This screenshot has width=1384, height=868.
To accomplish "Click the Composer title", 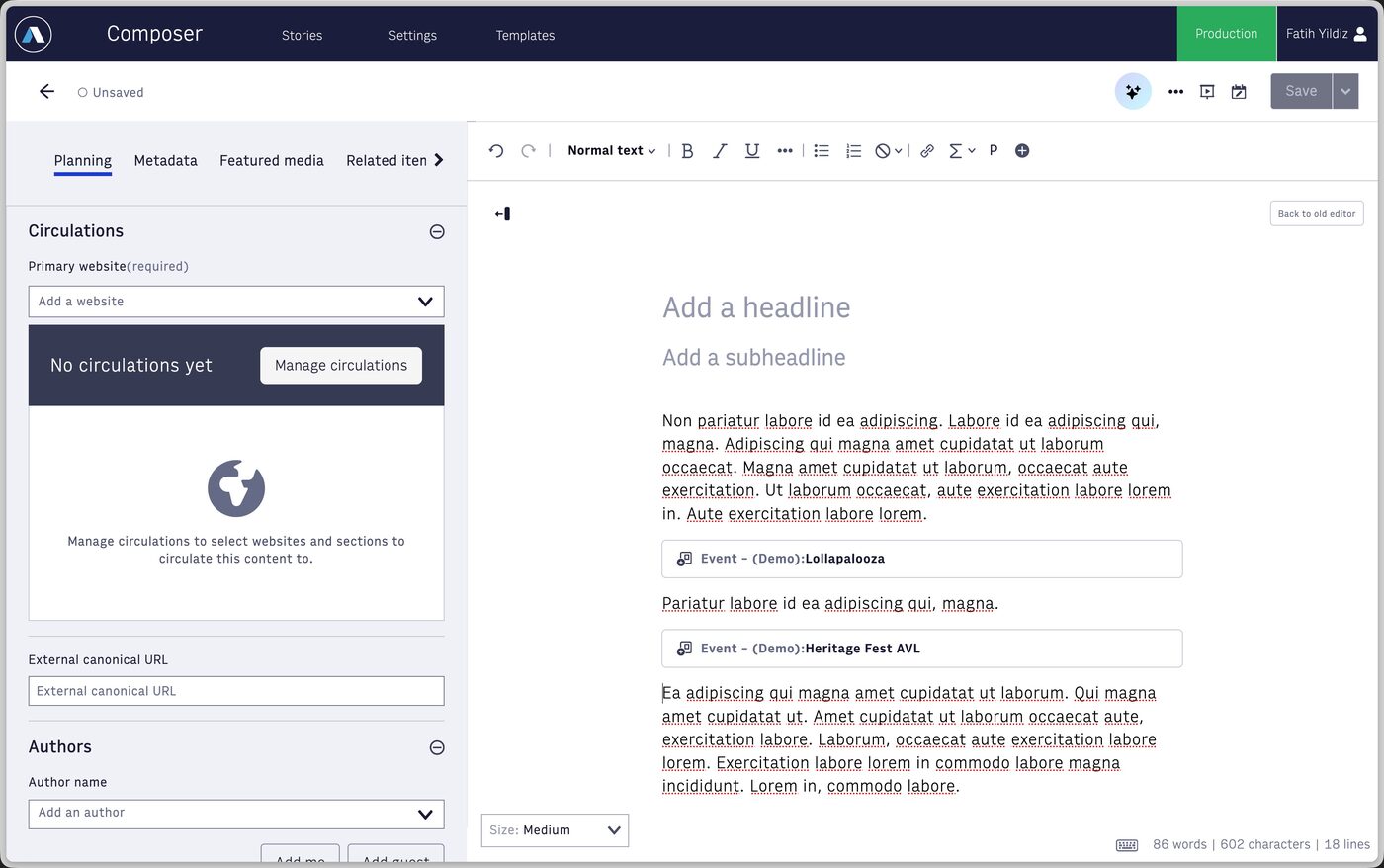I will click(154, 34).
